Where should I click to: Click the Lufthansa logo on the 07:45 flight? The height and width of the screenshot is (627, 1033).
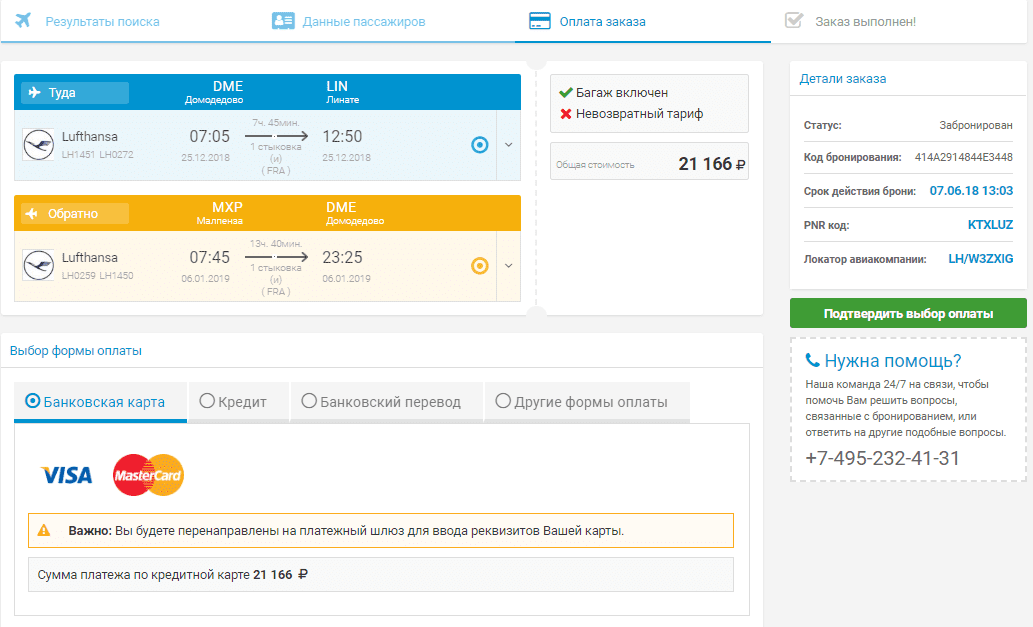38,265
